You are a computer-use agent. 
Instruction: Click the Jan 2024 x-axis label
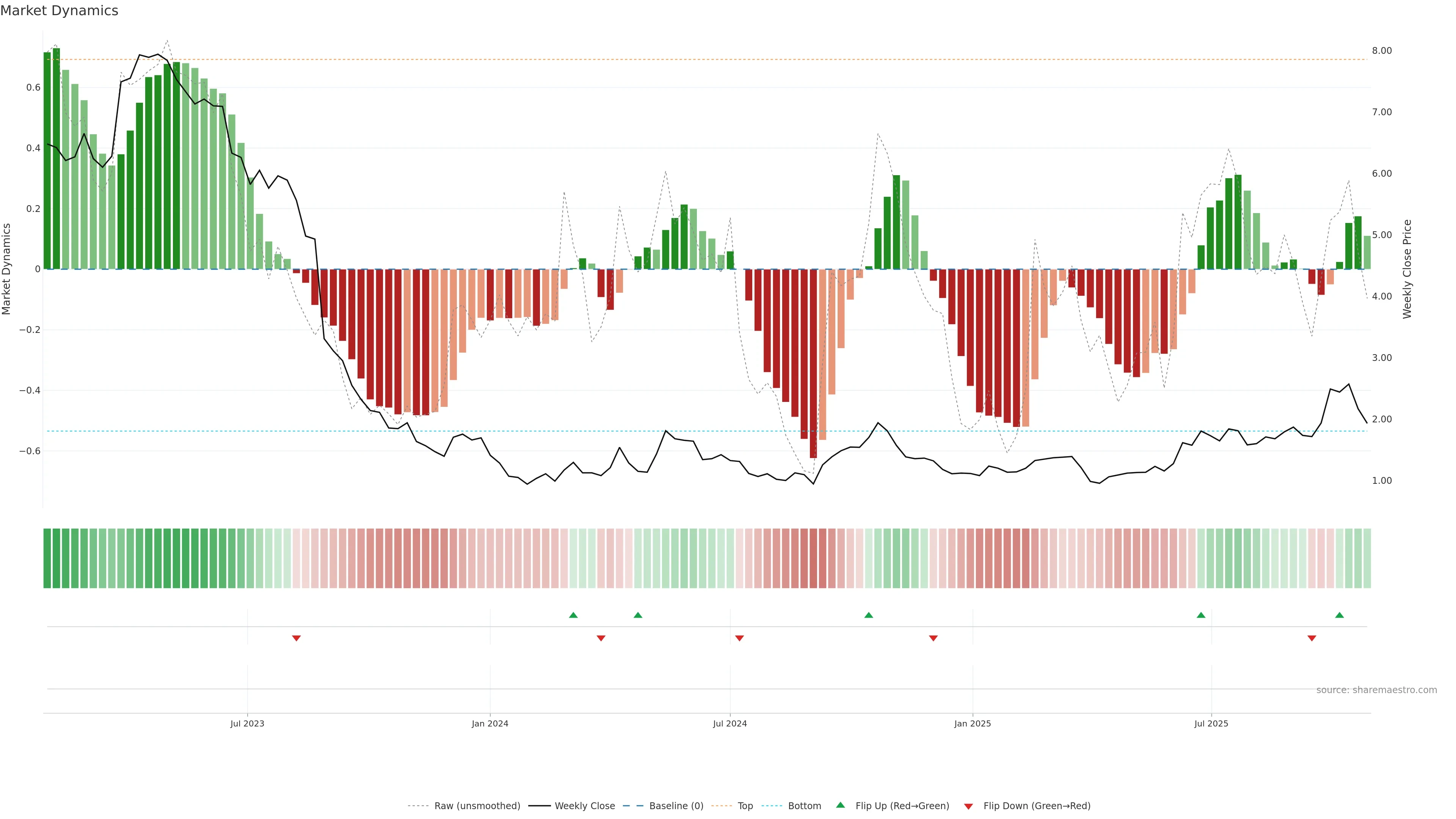tap(490, 723)
